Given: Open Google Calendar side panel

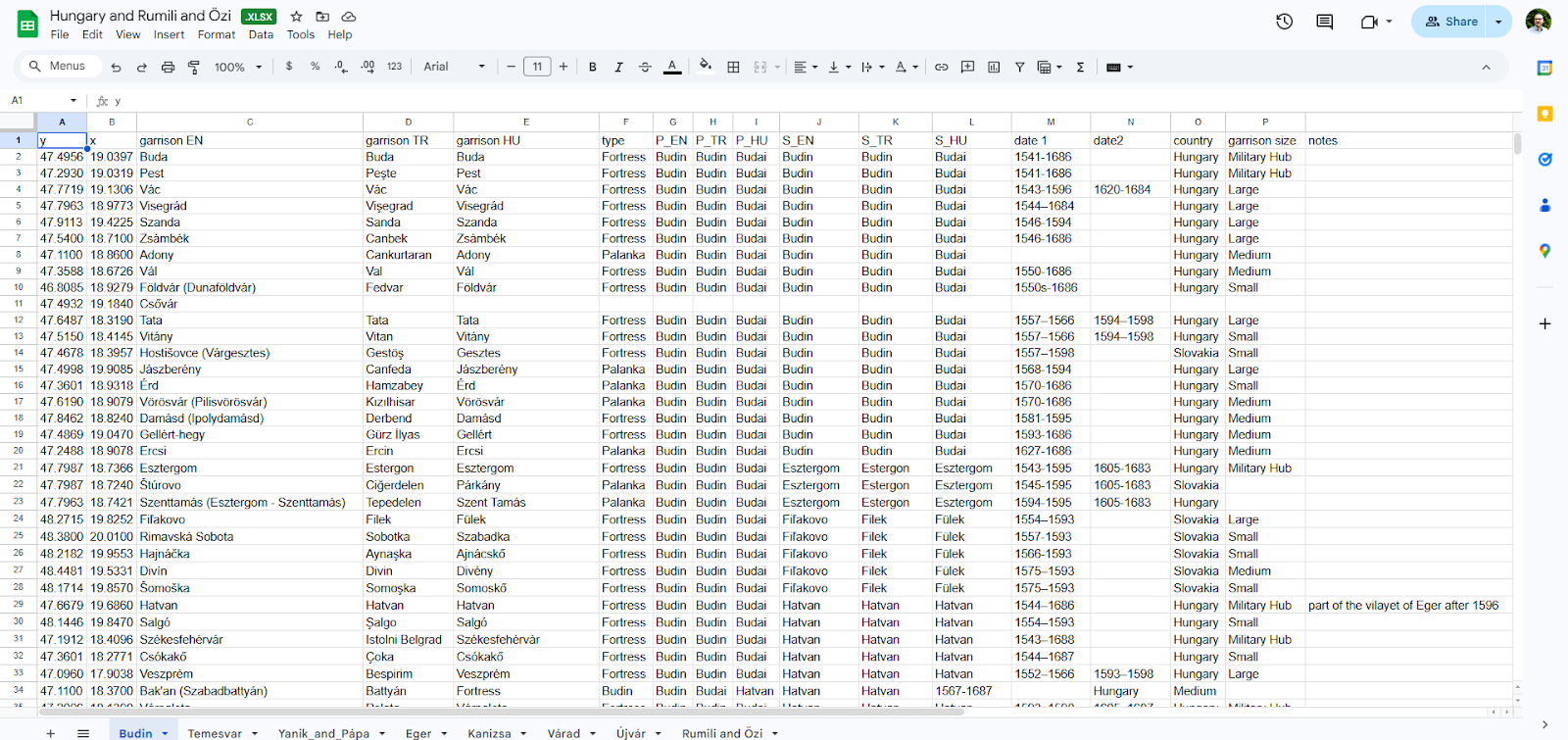Looking at the screenshot, I should click(1544, 68).
